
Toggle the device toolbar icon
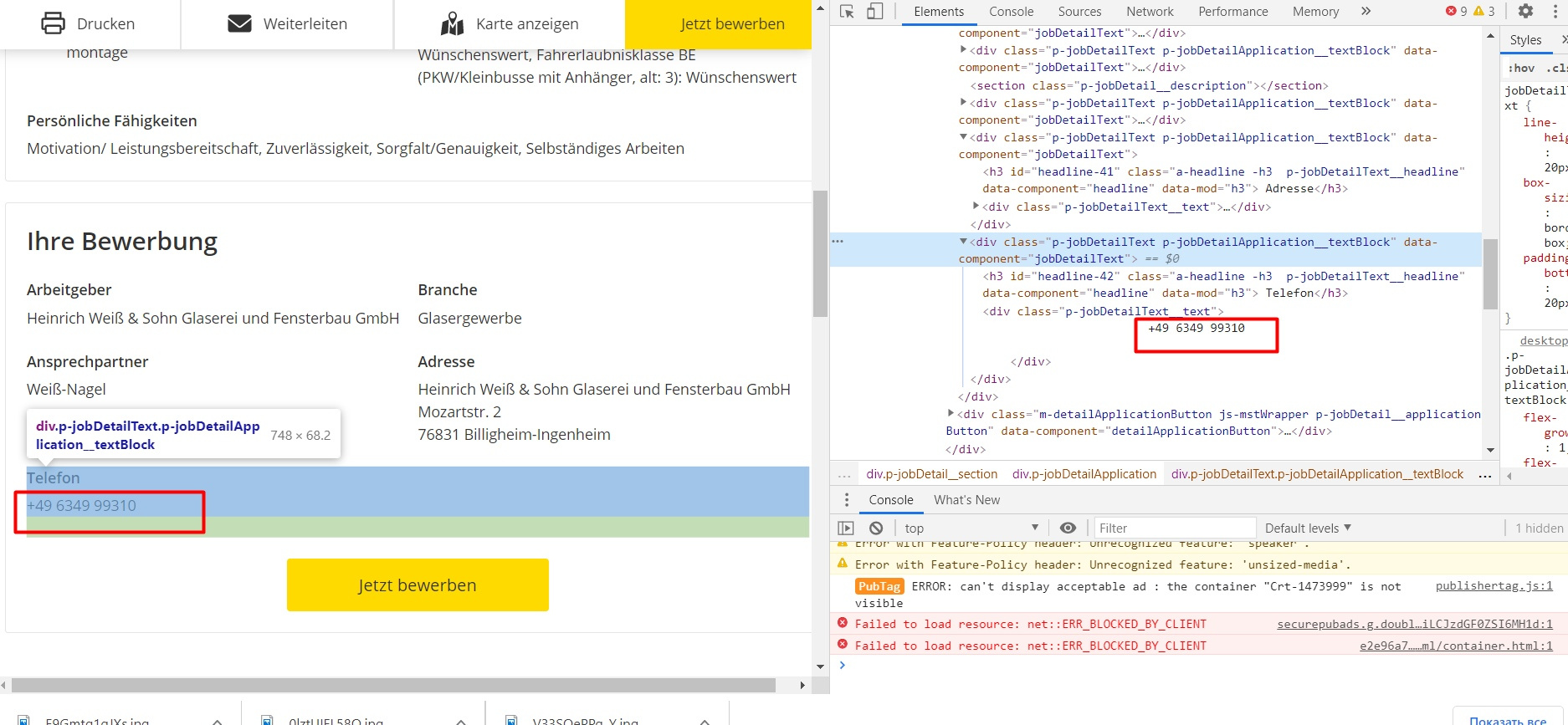pyautogui.click(x=874, y=11)
